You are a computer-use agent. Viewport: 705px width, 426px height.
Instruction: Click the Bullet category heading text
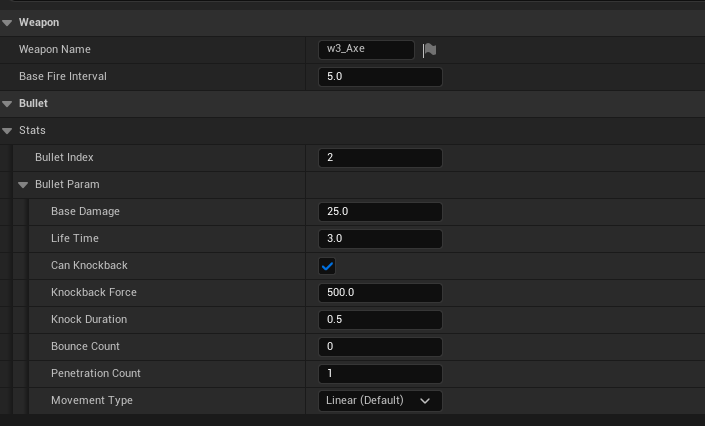click(x=33, y=103)
